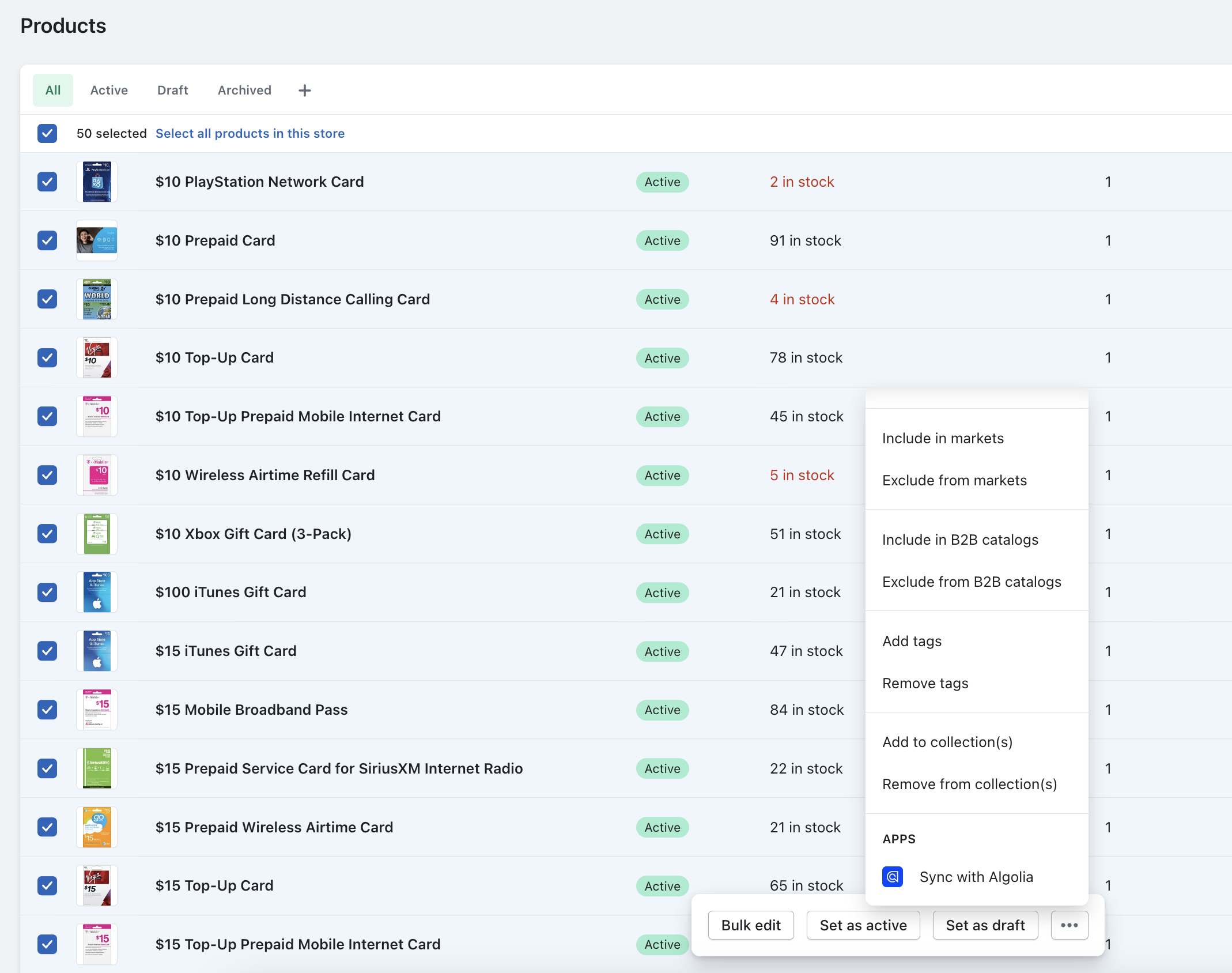
Task: Open the $15 SiriusXM Service Card thumbnail
Action: pyautogui.click(x=97, y=768)
